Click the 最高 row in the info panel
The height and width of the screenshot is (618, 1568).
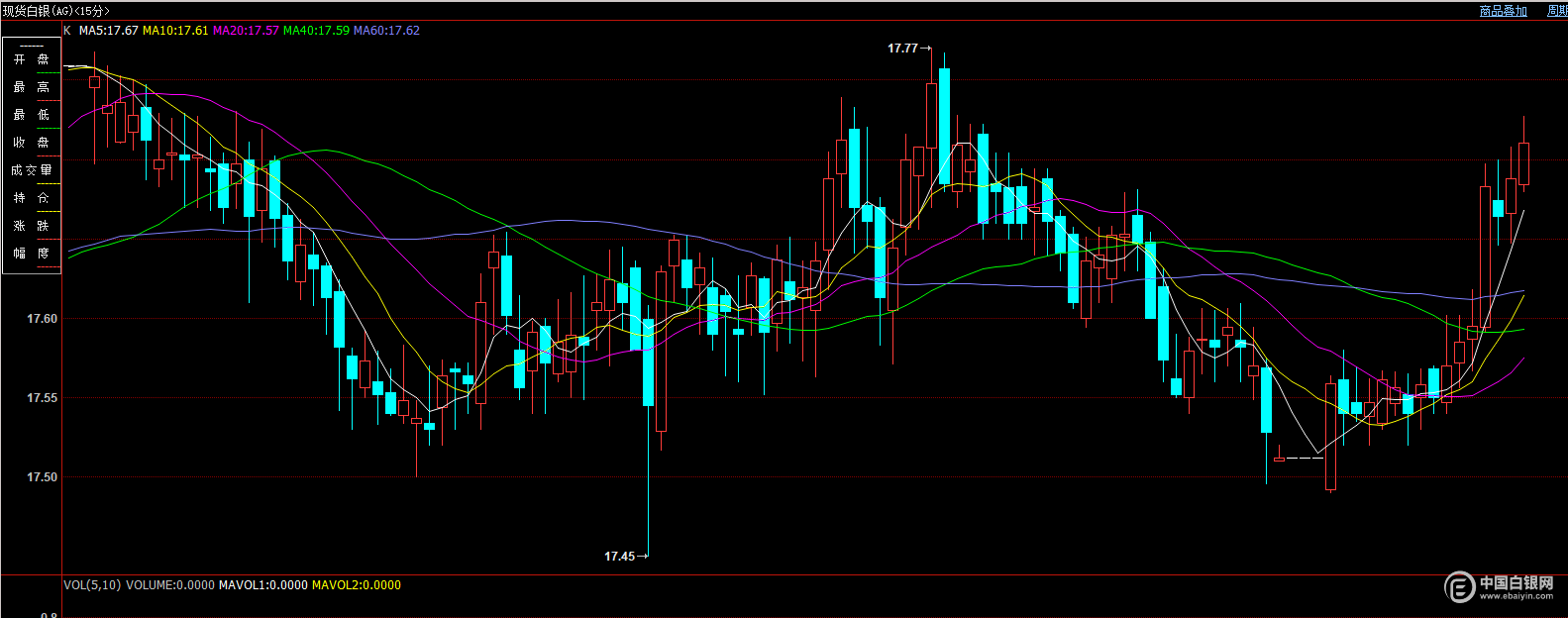coord(32,87)
